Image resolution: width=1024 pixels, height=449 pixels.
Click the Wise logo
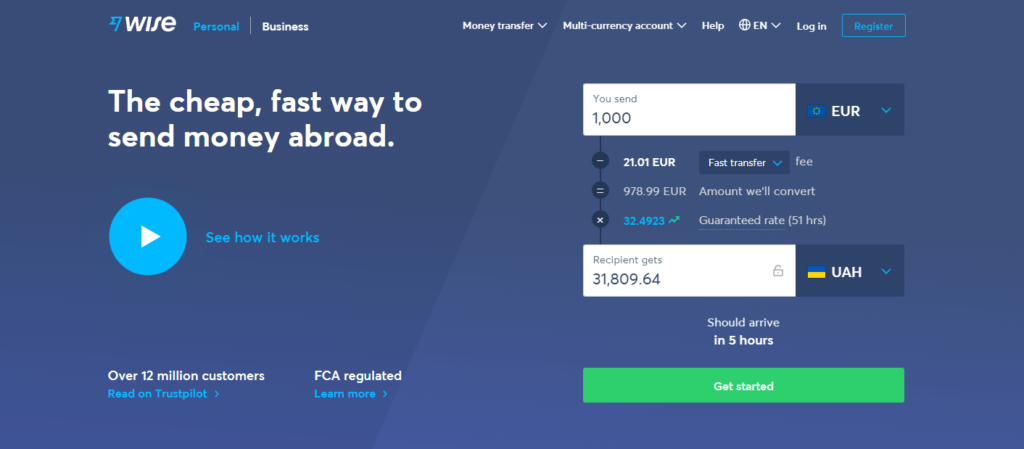[142, 24]
